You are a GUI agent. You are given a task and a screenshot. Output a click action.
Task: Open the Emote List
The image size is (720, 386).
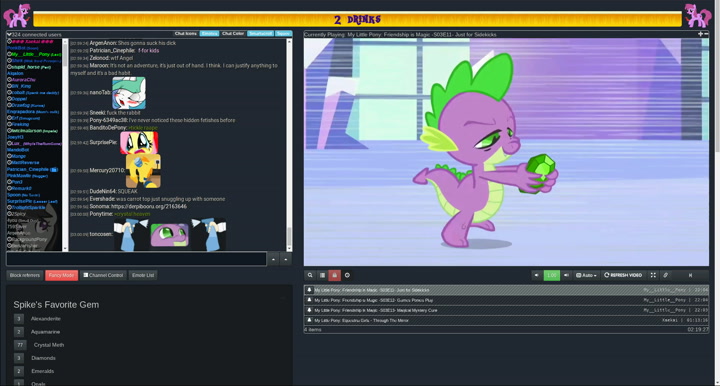143,275
